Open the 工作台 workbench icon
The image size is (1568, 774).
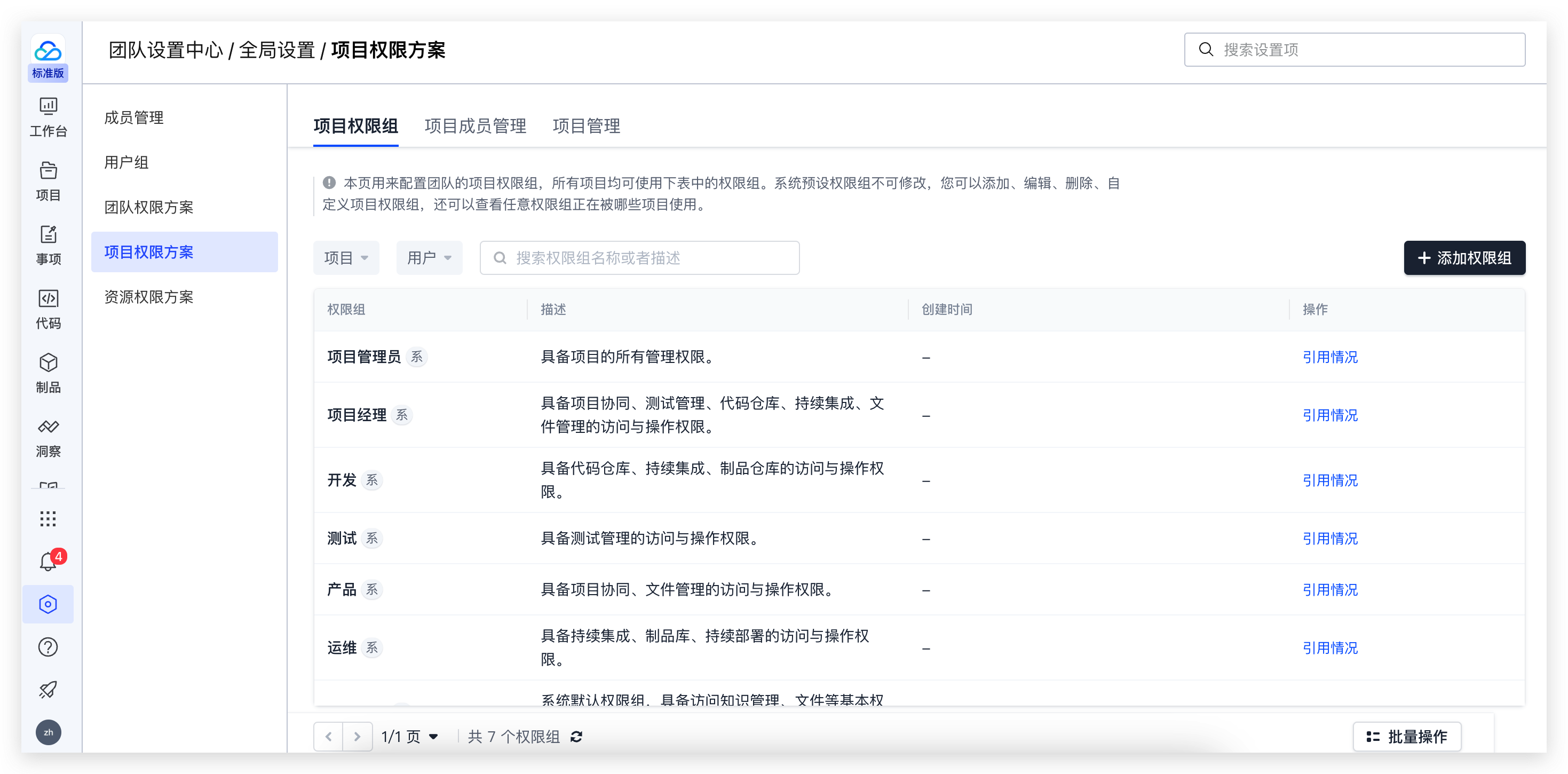(x=48, y=117)
